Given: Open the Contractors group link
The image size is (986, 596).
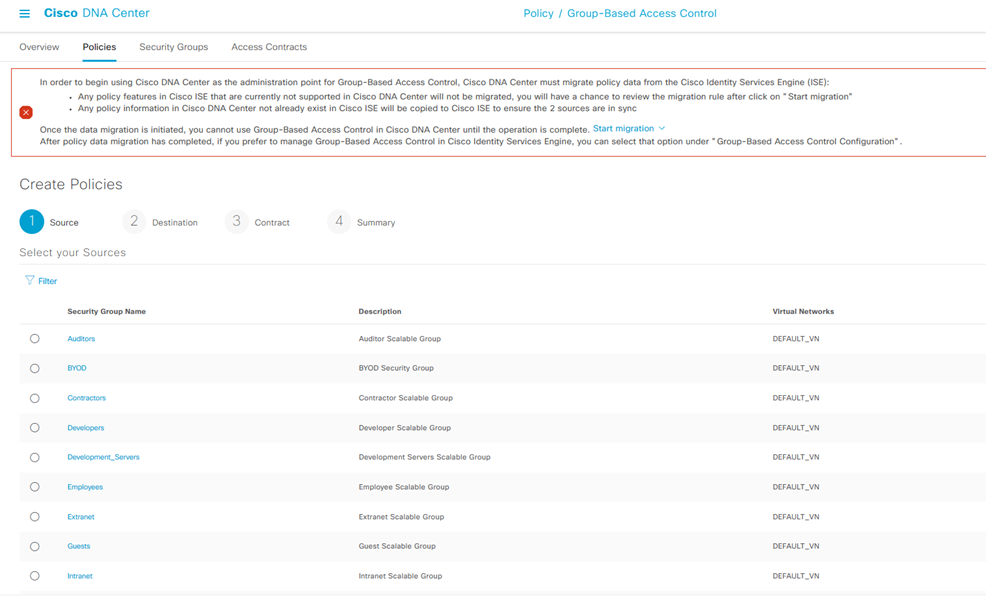Looking at the screenshot, I should [86, 398].
